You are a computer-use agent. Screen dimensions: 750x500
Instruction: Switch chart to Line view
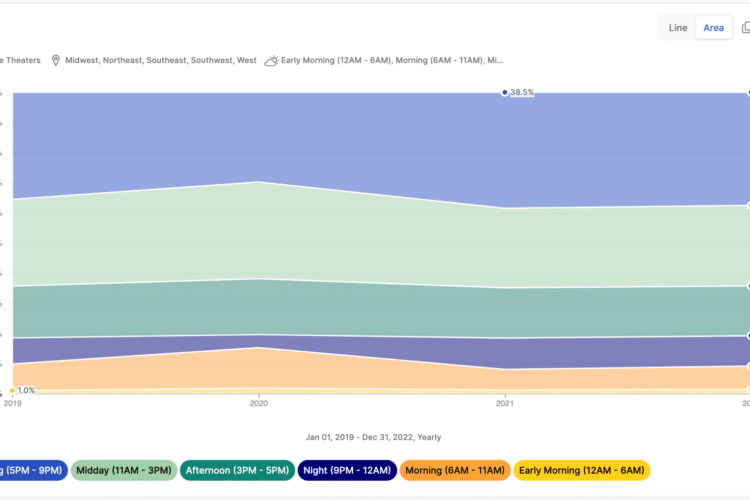(677, 28)
